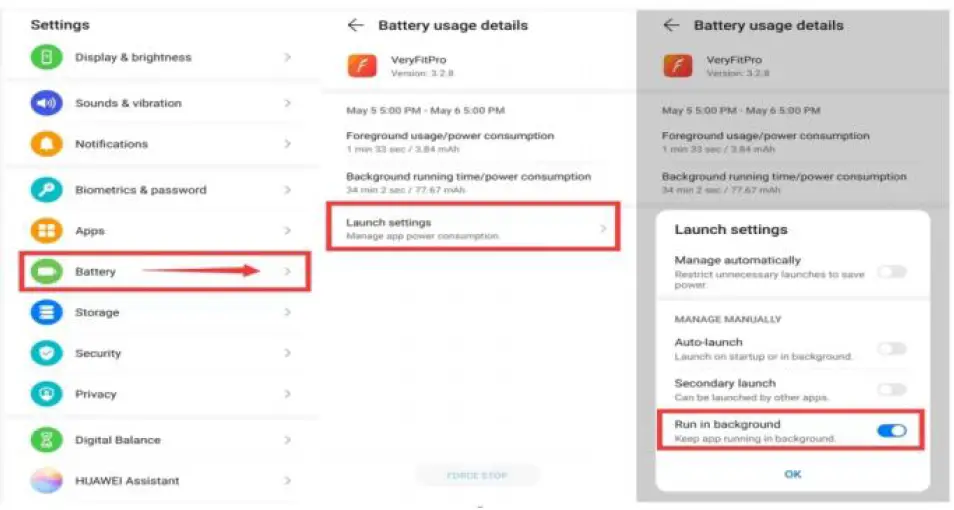Tap the chevron beside Privacy
The image size is (954, 510).
click(x=287, y=395)
